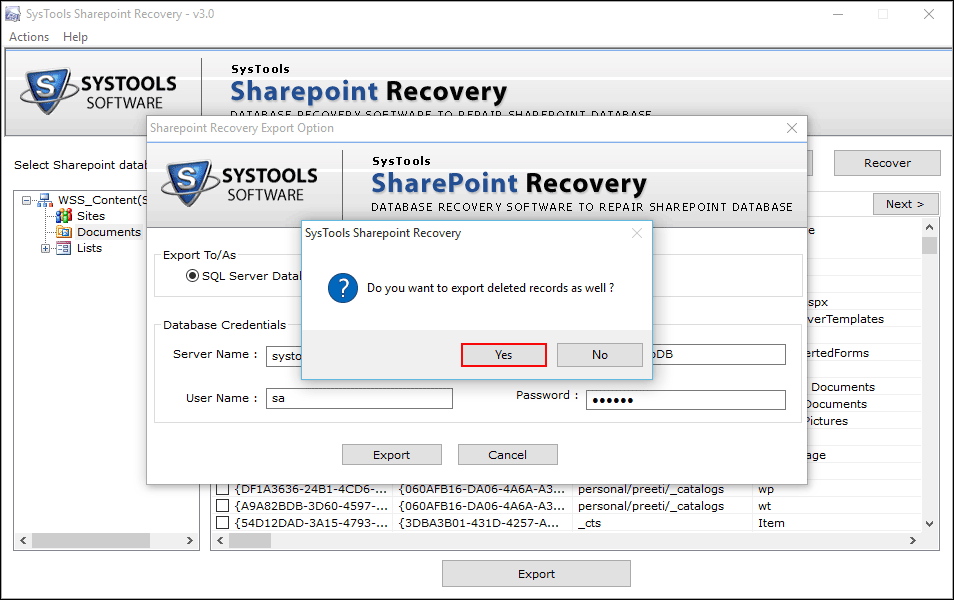Close the SysTools Sharepoint Recovery message box
The width and height of the screenshot is (954, 600).
pyautogui.click(x=636, y=233)
